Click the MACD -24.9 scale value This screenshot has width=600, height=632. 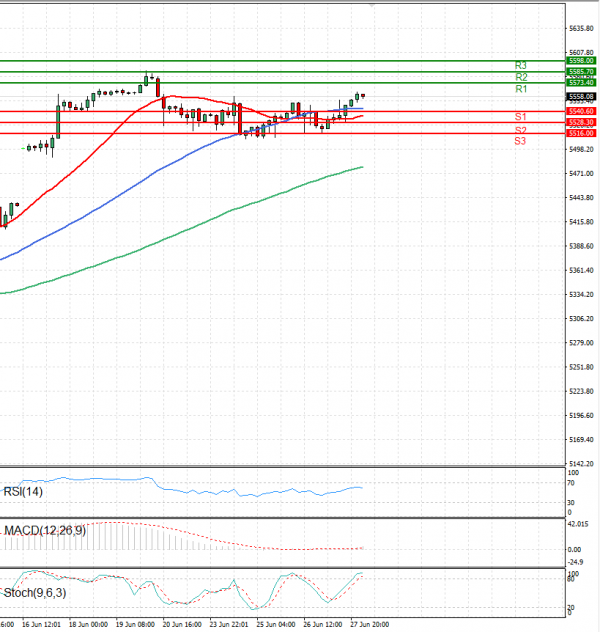[575, 562]
